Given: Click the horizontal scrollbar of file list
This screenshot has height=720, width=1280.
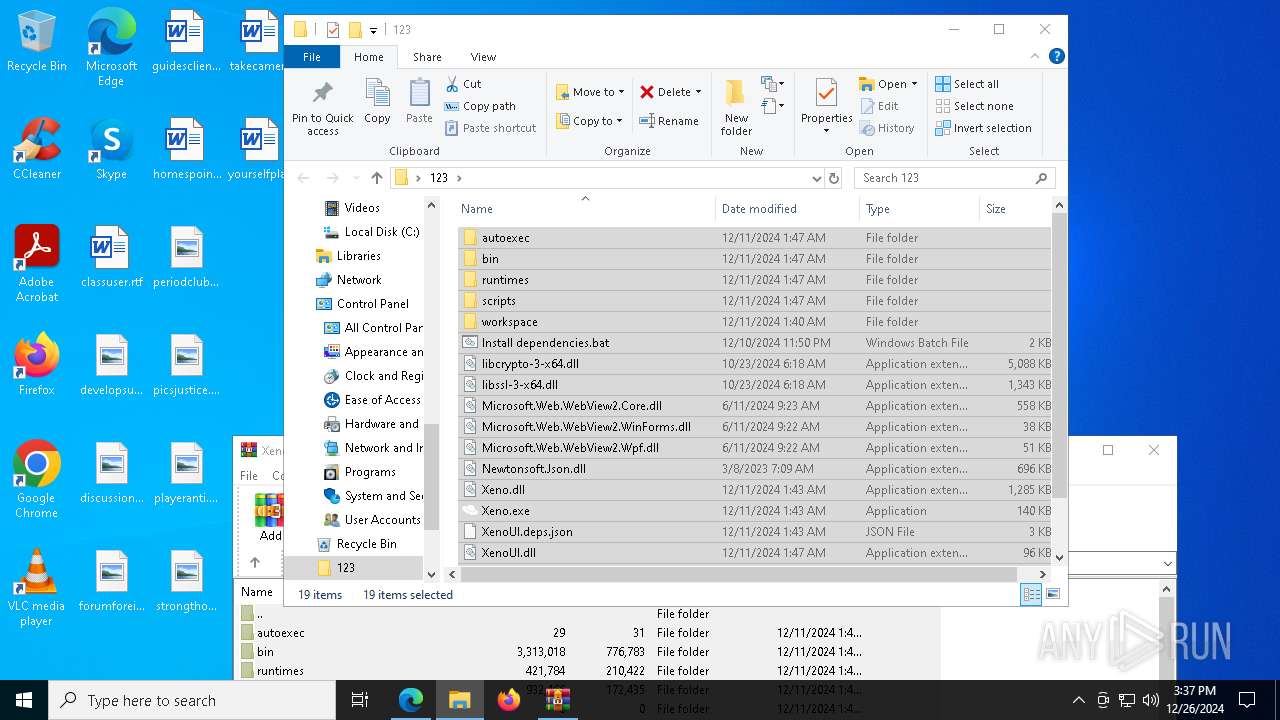Looking at the screenshot, I should (x=739, y=574).
